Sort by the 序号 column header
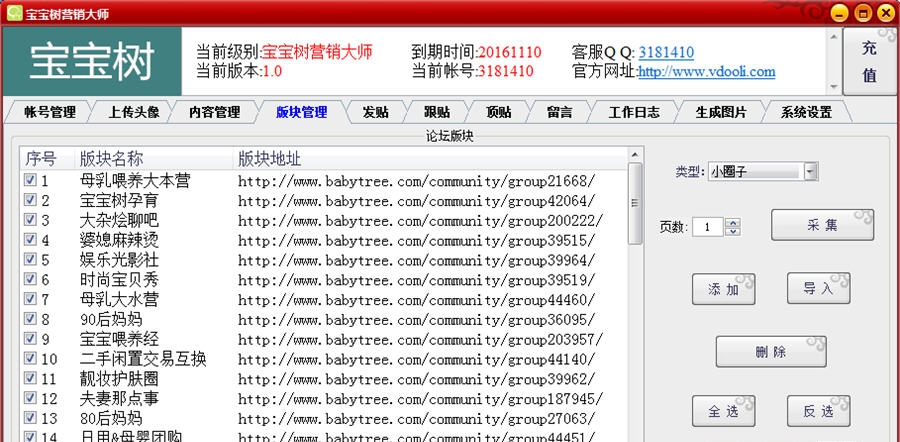Image resolution: width=900 pixels, height=442 pixels. click(x=46, y=158)
